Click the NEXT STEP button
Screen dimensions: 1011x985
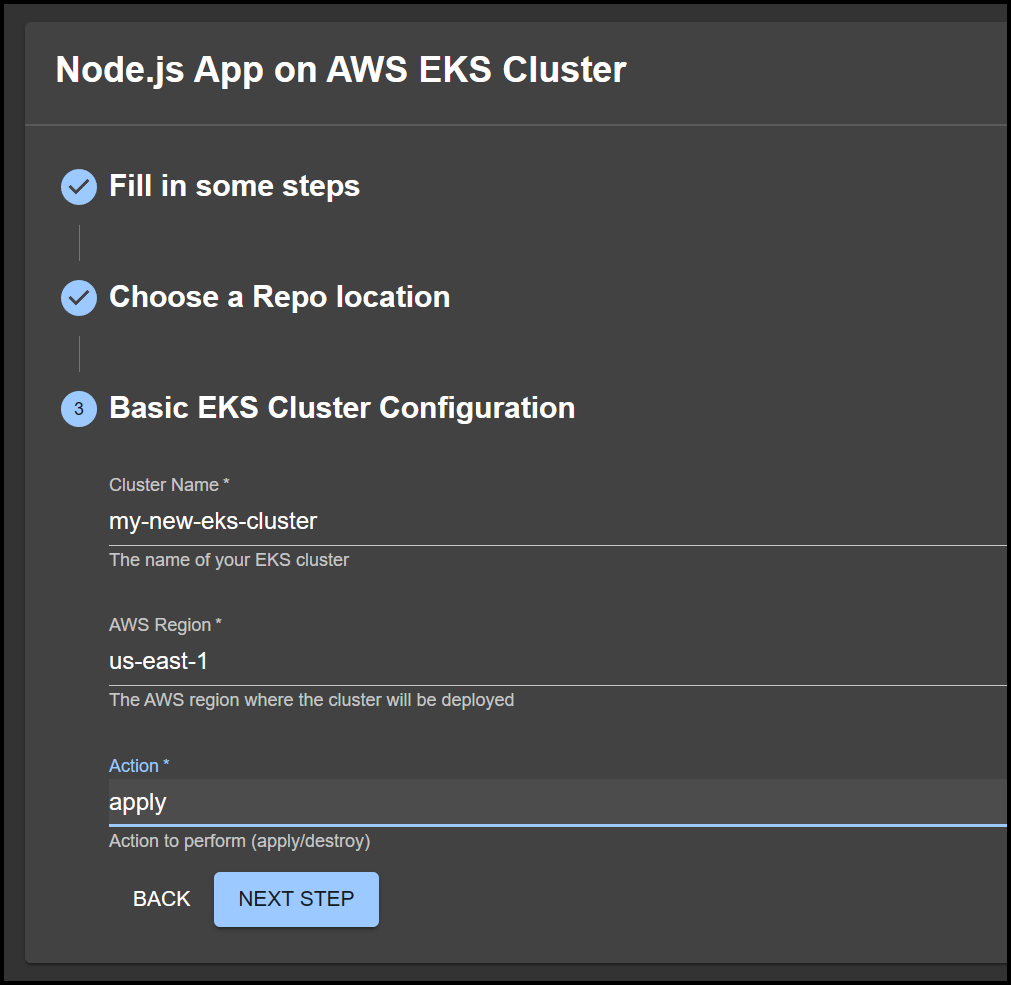(296, 899)
